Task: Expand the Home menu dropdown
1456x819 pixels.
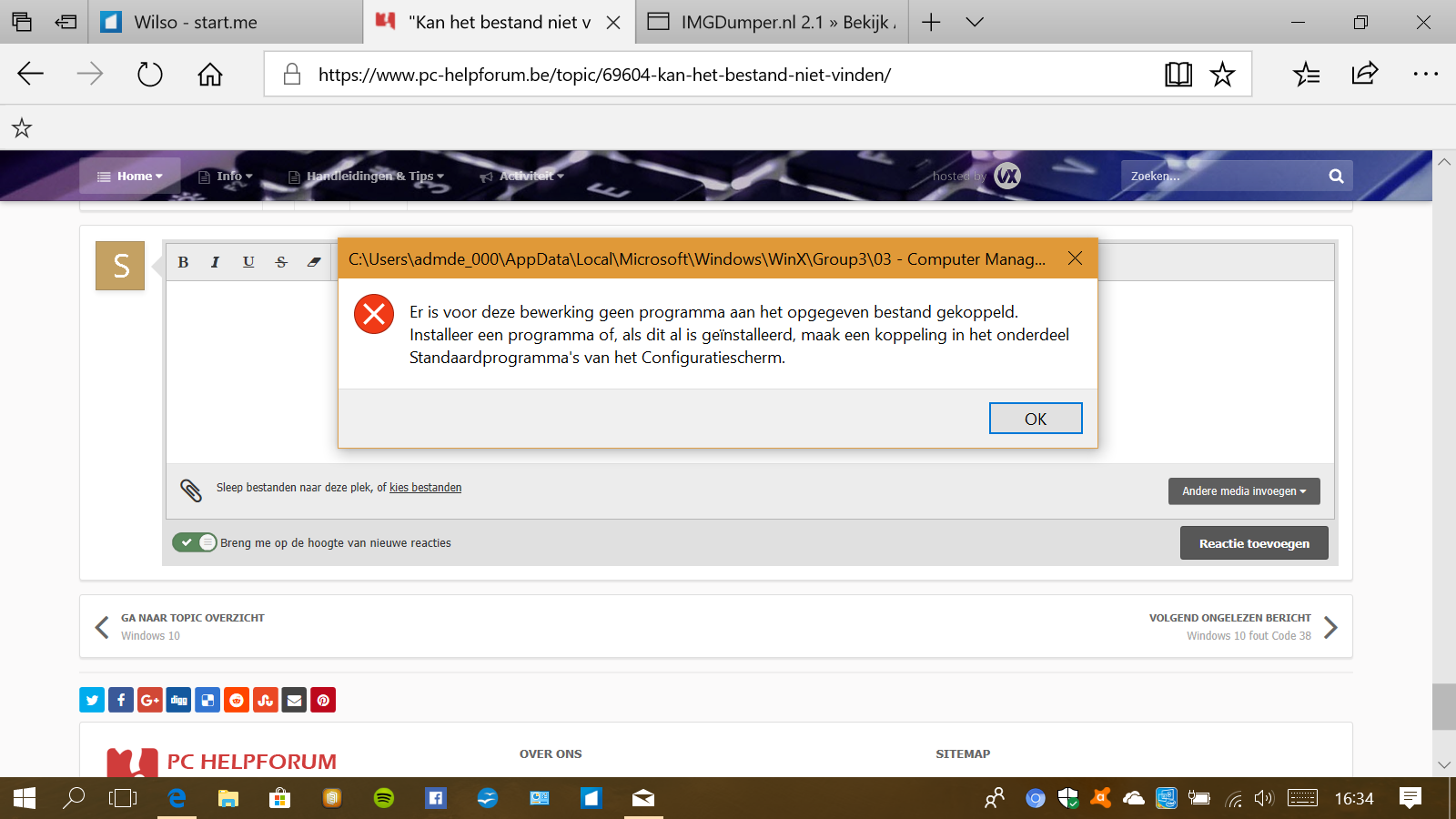Action: [x=130, y=177]
